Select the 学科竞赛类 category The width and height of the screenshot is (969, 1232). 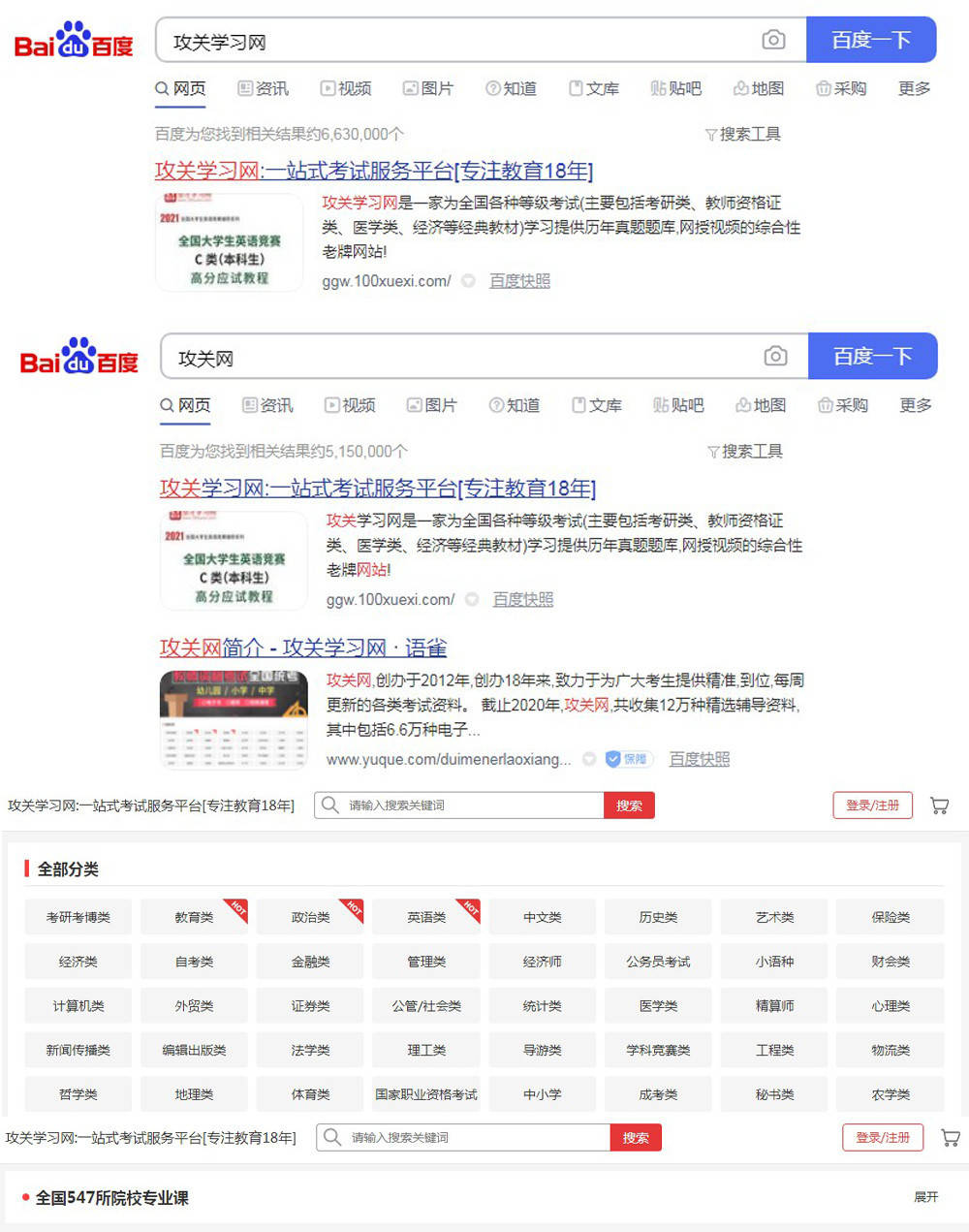[658, 1050]
